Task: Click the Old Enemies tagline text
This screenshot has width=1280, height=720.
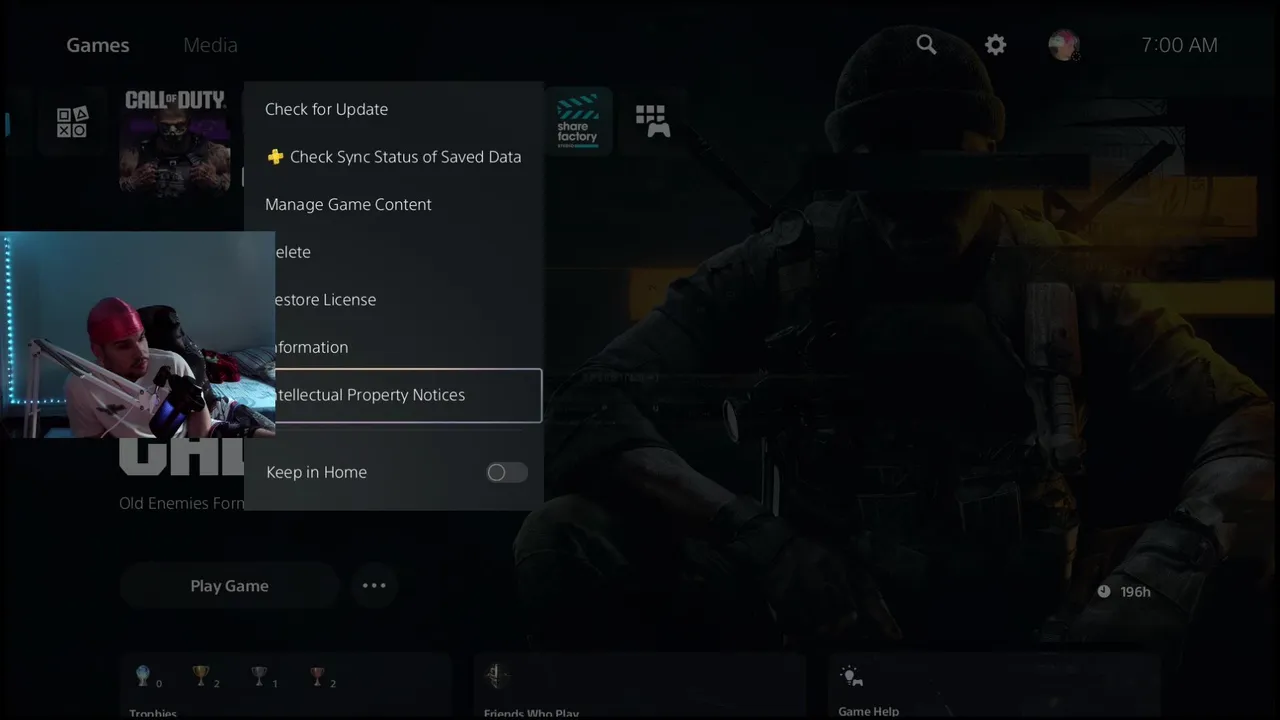Action: pyautogui.click(x=182, y=503)
